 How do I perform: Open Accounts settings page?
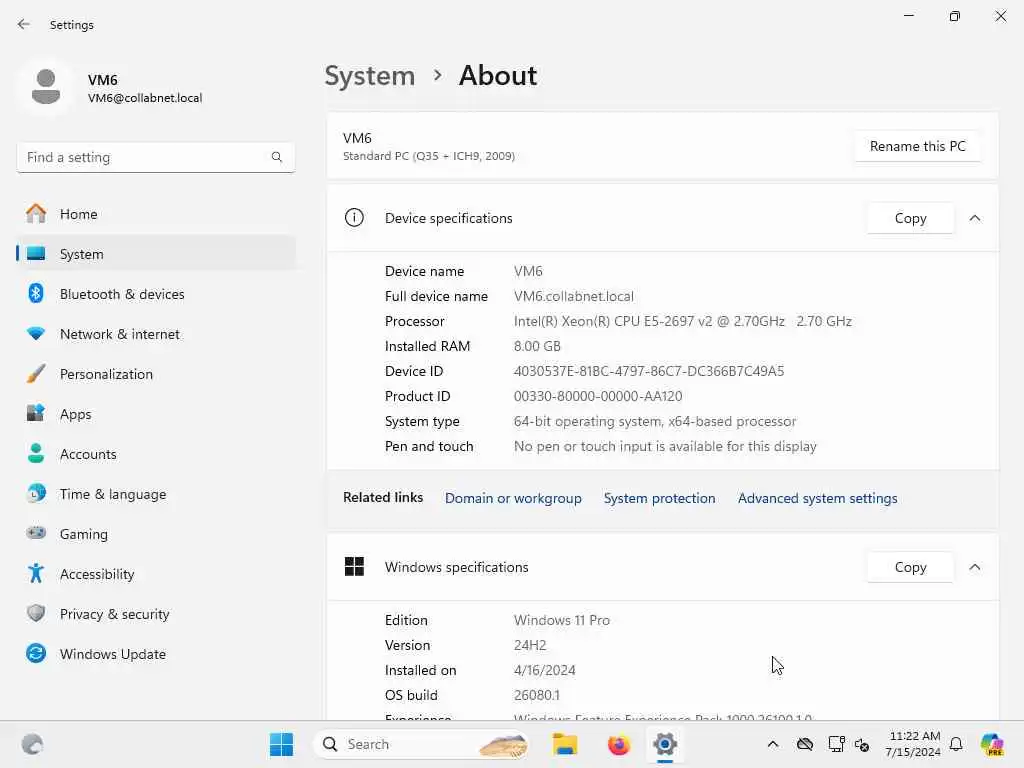pyautogui.click(x=155, y=453)
